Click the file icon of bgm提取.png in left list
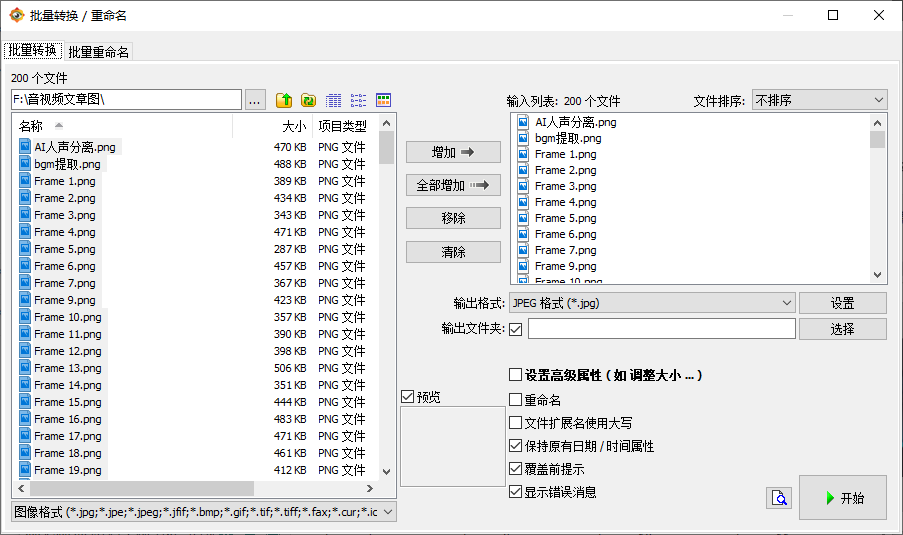903x535 pixels. coord(25,164)
